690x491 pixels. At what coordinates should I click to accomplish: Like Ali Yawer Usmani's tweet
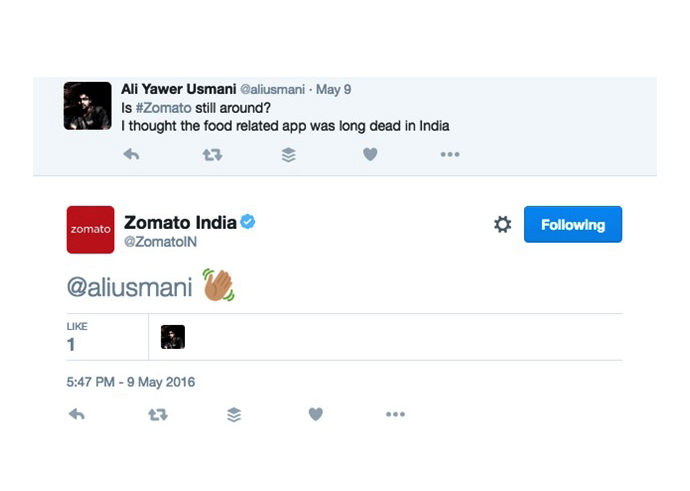[370, 155]
